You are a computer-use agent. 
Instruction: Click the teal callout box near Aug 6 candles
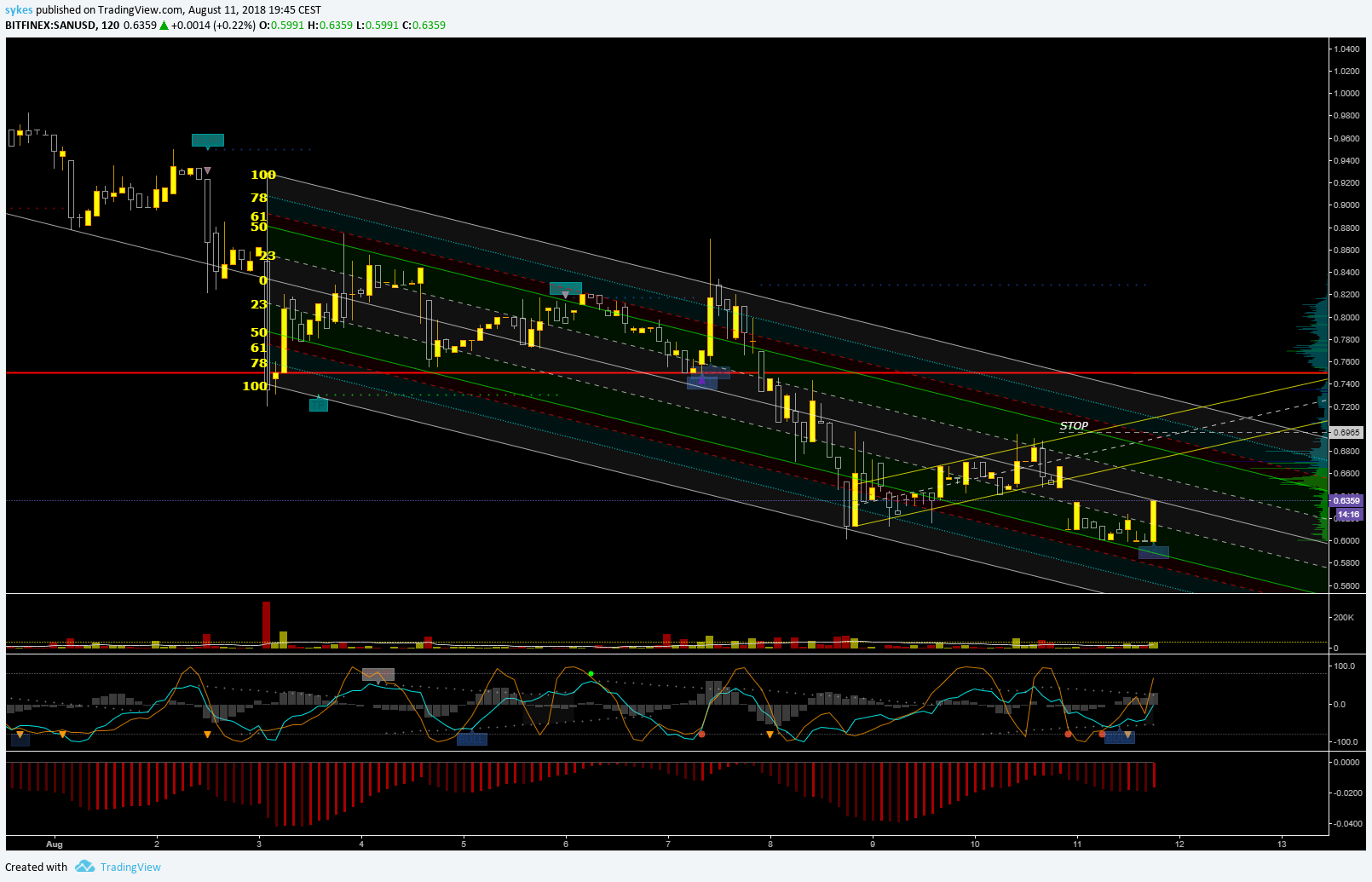click(566, 288)
